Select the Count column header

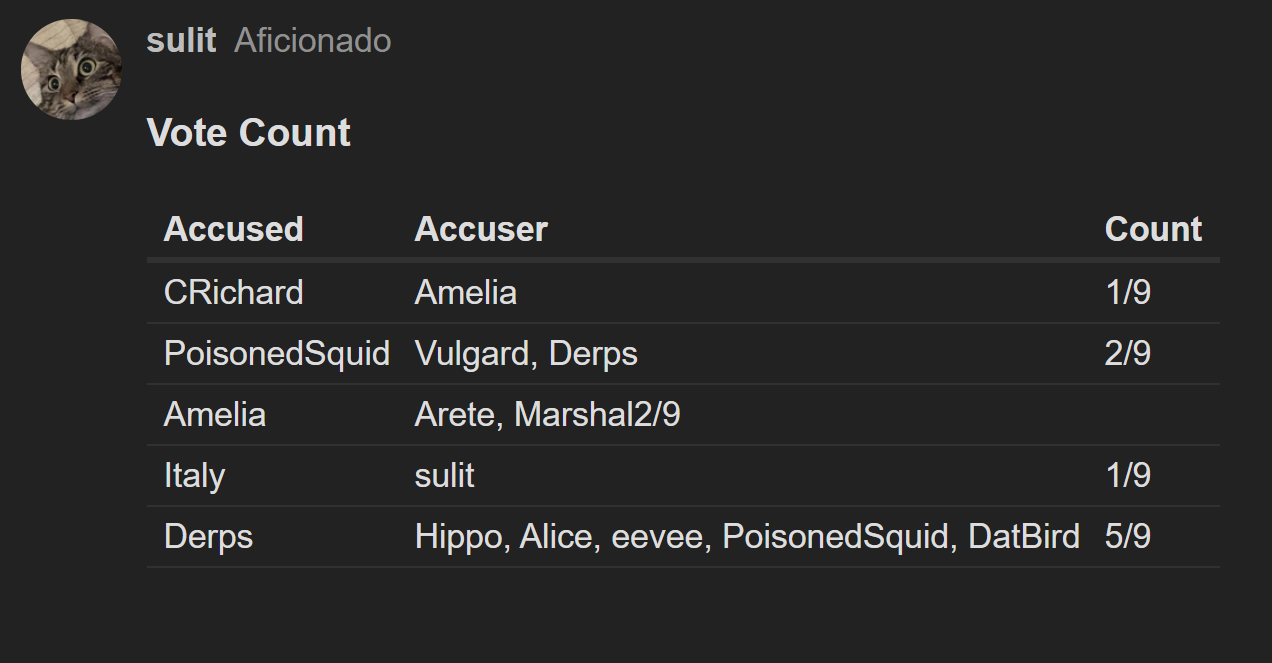[x=1153, y=229]
